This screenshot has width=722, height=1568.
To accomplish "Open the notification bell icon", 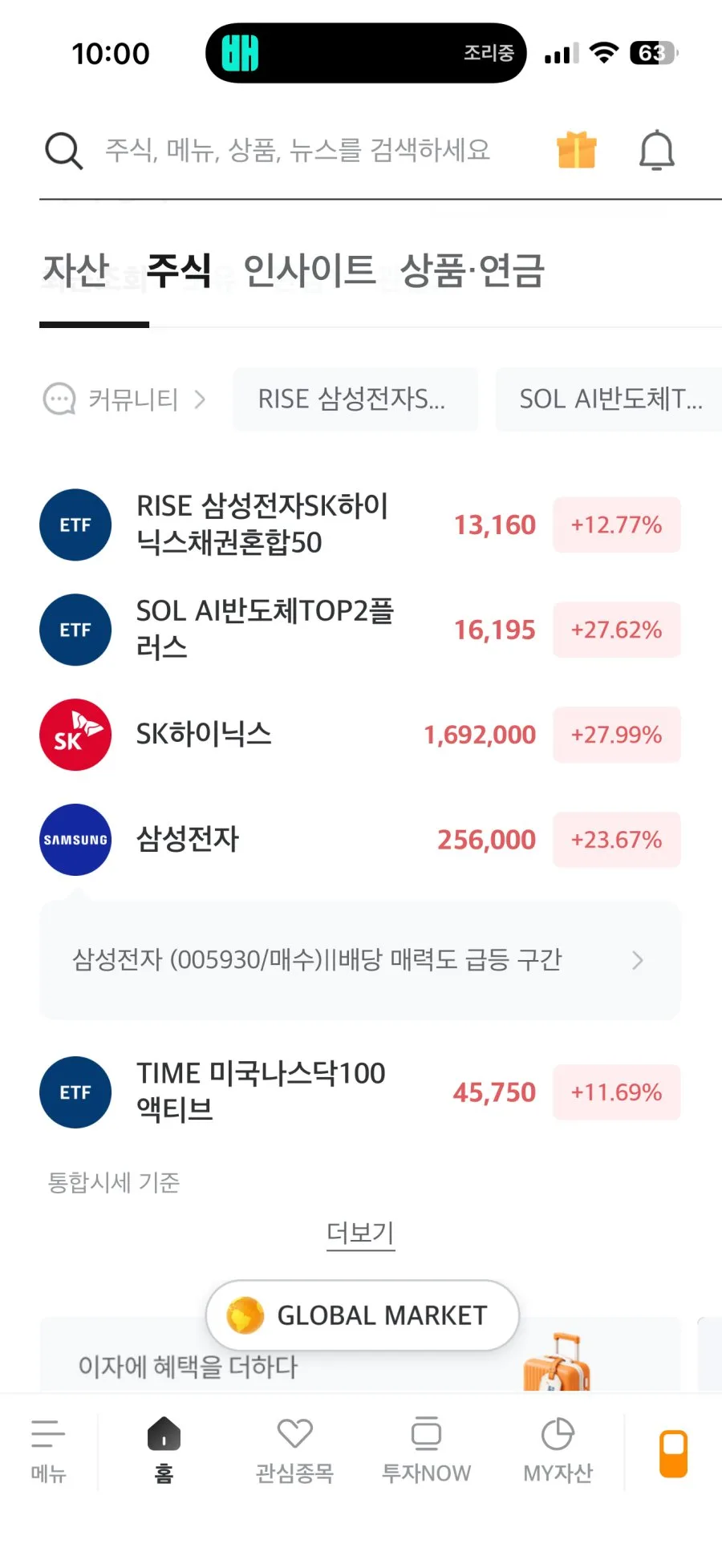I will pyautogui.click(x=656, y=150).
